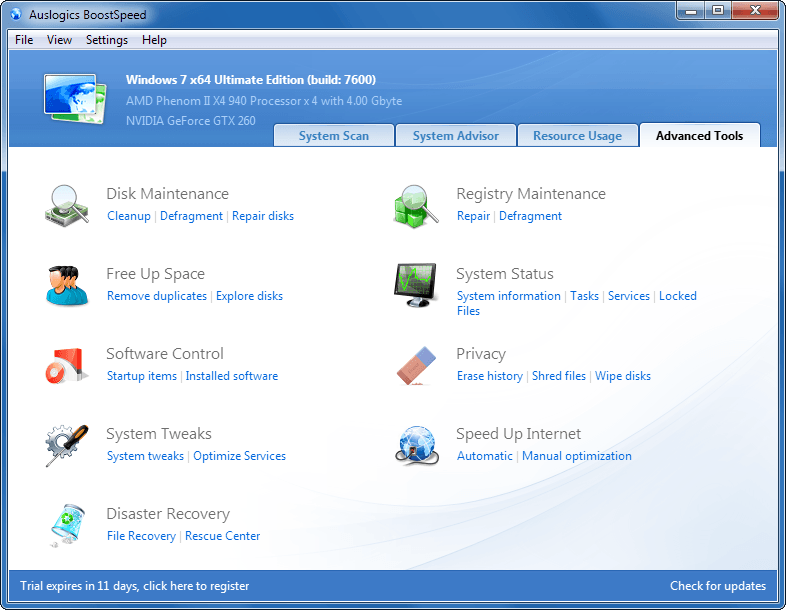The height and width of the screenshot is (610, 786).
Task: Click the Shred files link
Action: [x=559, y=376]
